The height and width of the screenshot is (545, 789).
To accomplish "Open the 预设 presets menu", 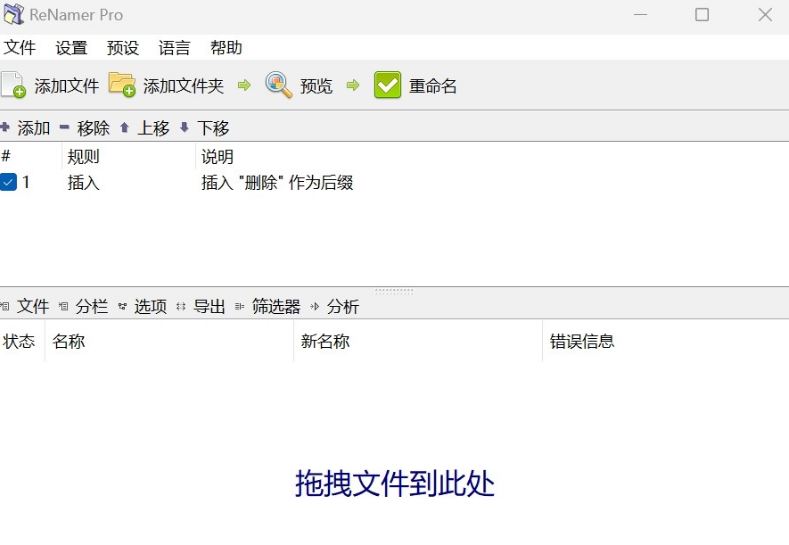I will (x=123, y=48).
